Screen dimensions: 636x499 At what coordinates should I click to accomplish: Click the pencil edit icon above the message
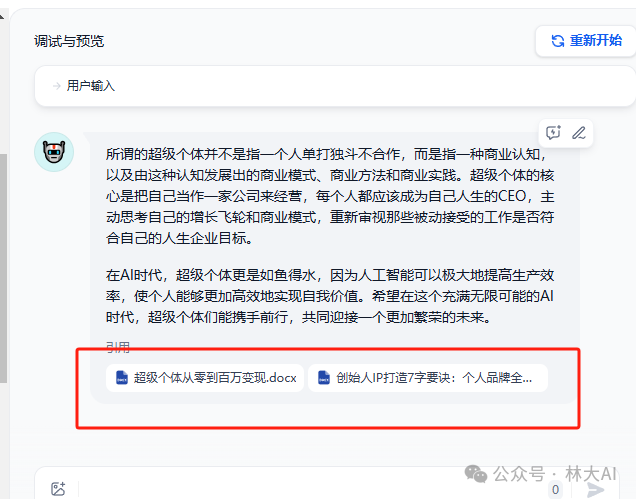coord(579,133)
